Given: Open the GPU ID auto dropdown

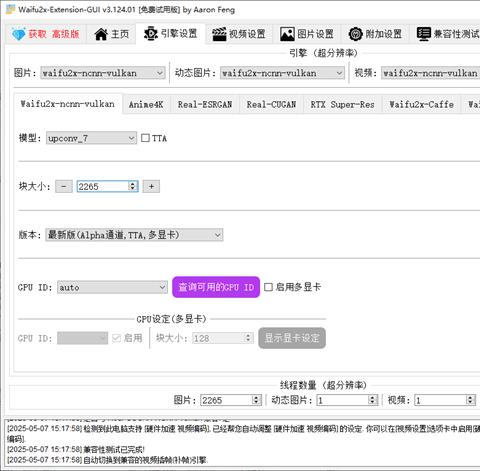Looking at the screenshot, I should pos(112,287).
